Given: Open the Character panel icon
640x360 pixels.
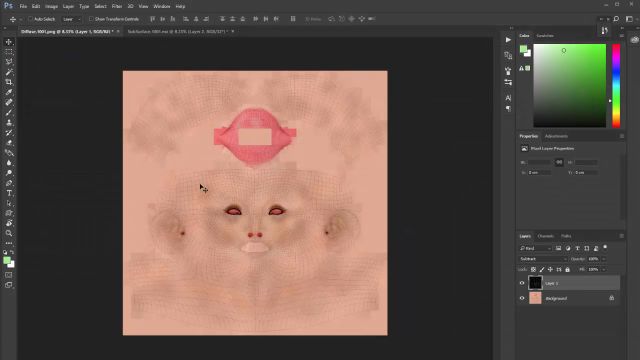Looking at the screenshot, I should pos(508,98).
